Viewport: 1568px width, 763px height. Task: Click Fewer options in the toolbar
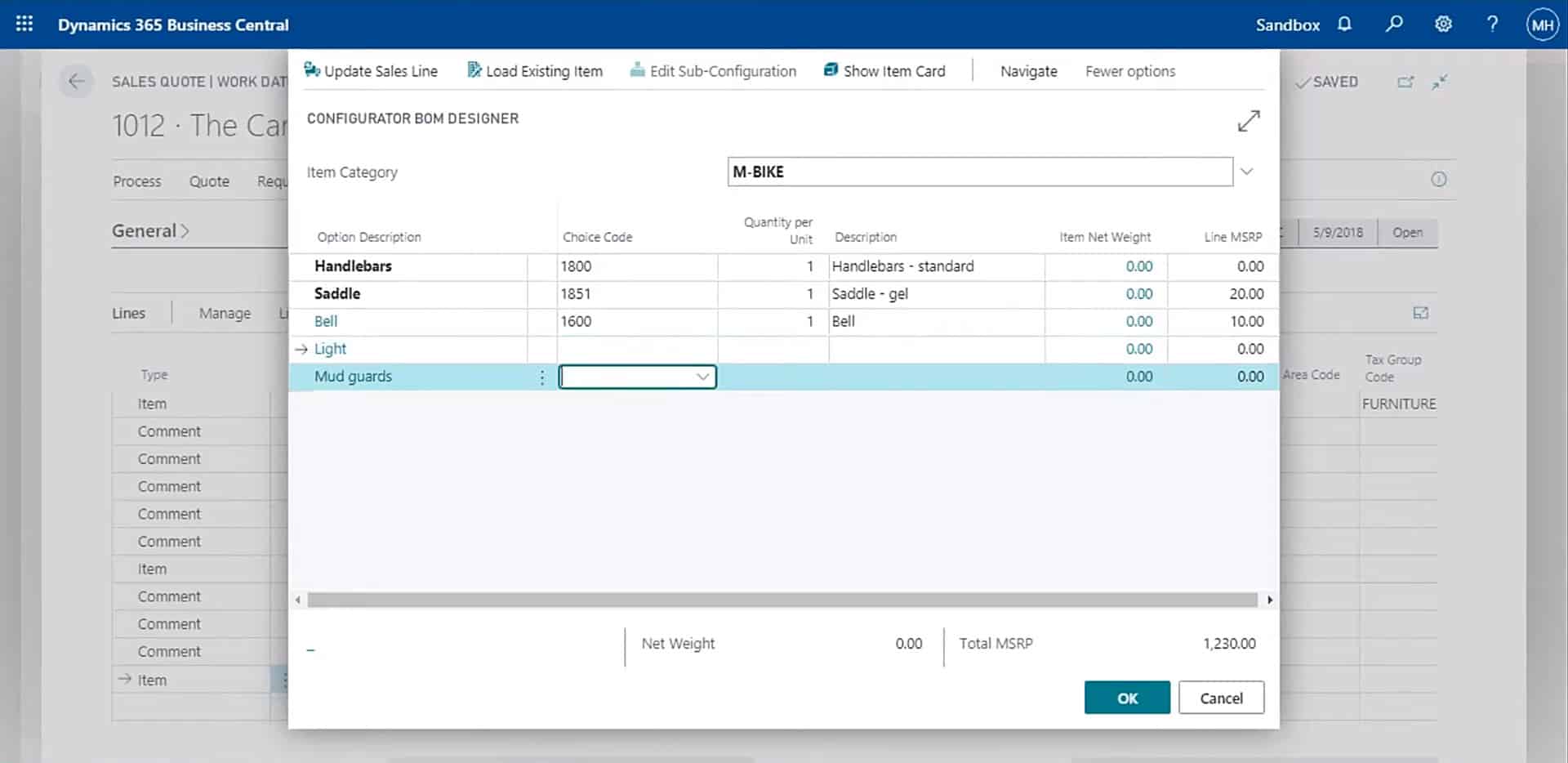[1129, 71]
